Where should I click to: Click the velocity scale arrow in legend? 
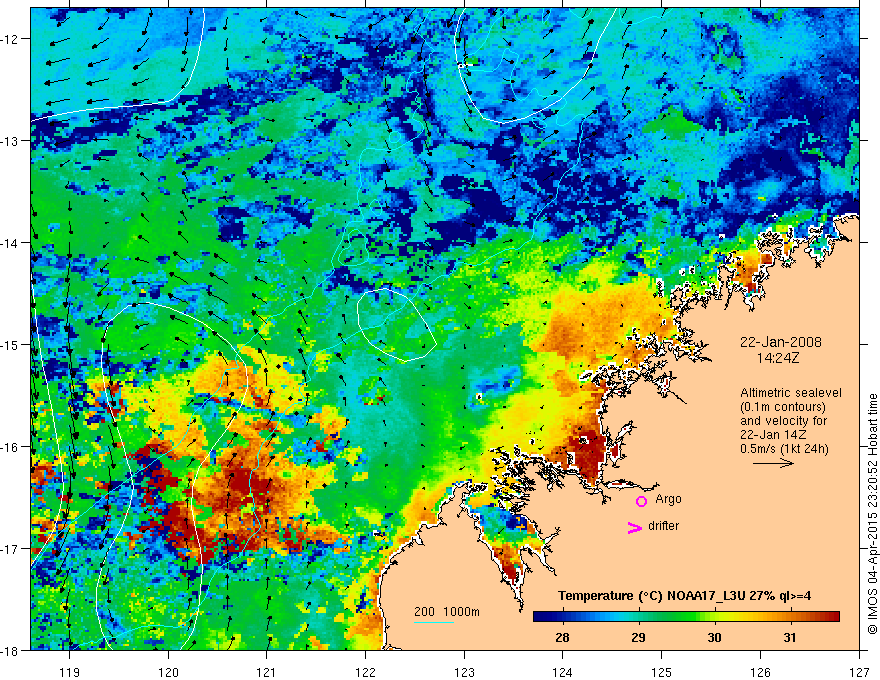click(773, 463)
